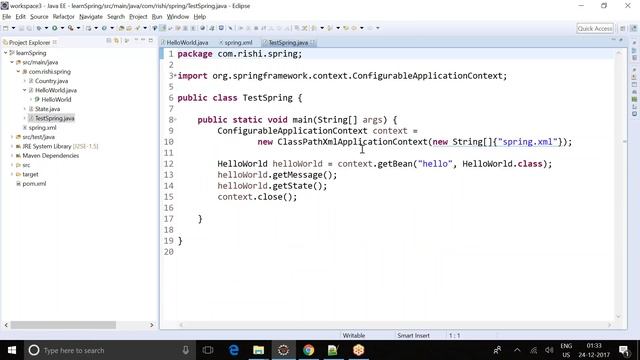Click the green Run toolbar button
The height and width of the screenshot is (360, 640).
coord(54,28)
